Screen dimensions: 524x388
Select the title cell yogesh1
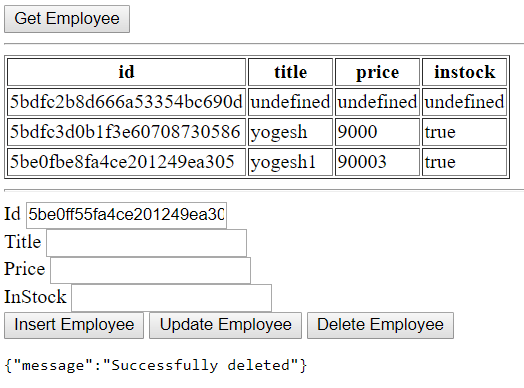click(x=290, y=162)
